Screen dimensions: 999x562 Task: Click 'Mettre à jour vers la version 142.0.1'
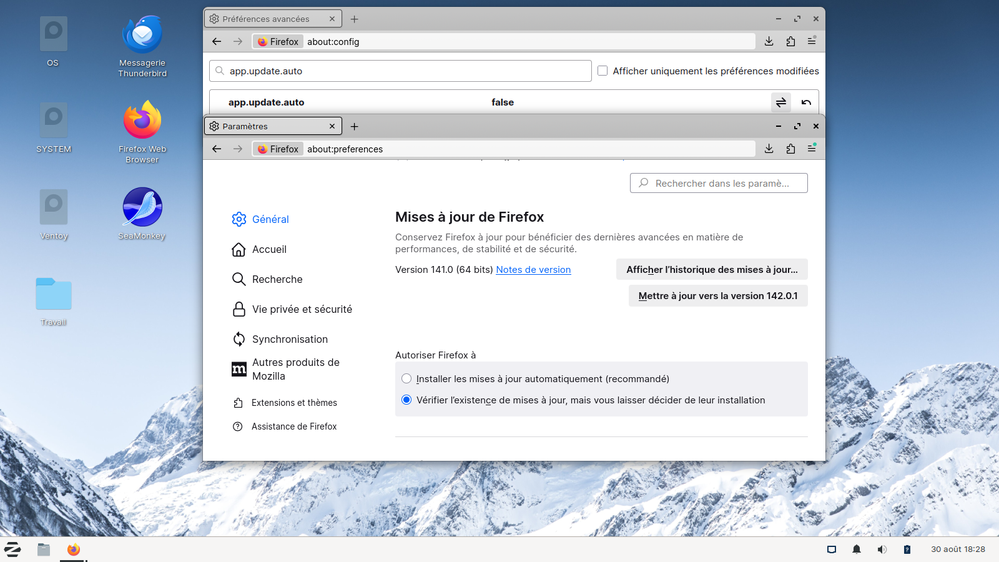click(x=717, y=296)
